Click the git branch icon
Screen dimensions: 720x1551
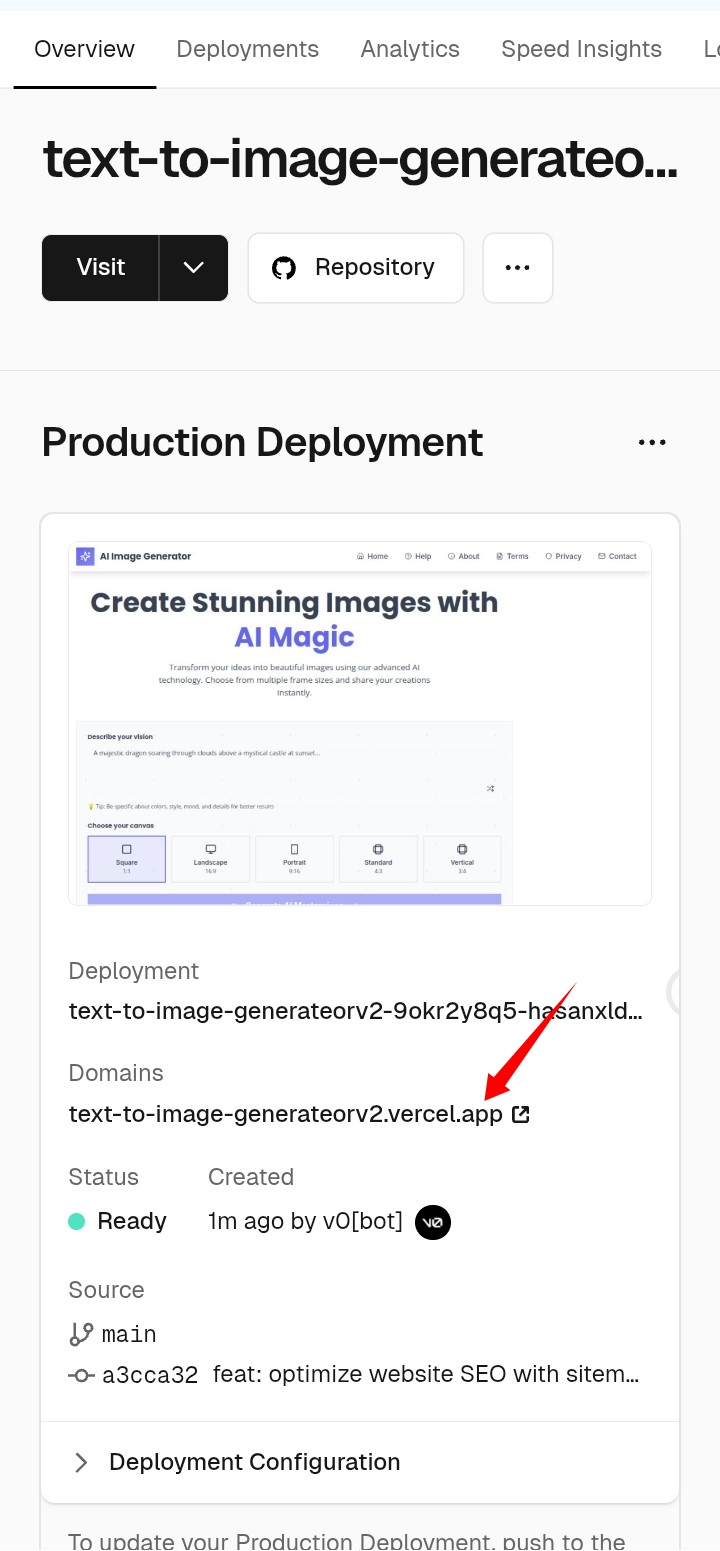81,1334
